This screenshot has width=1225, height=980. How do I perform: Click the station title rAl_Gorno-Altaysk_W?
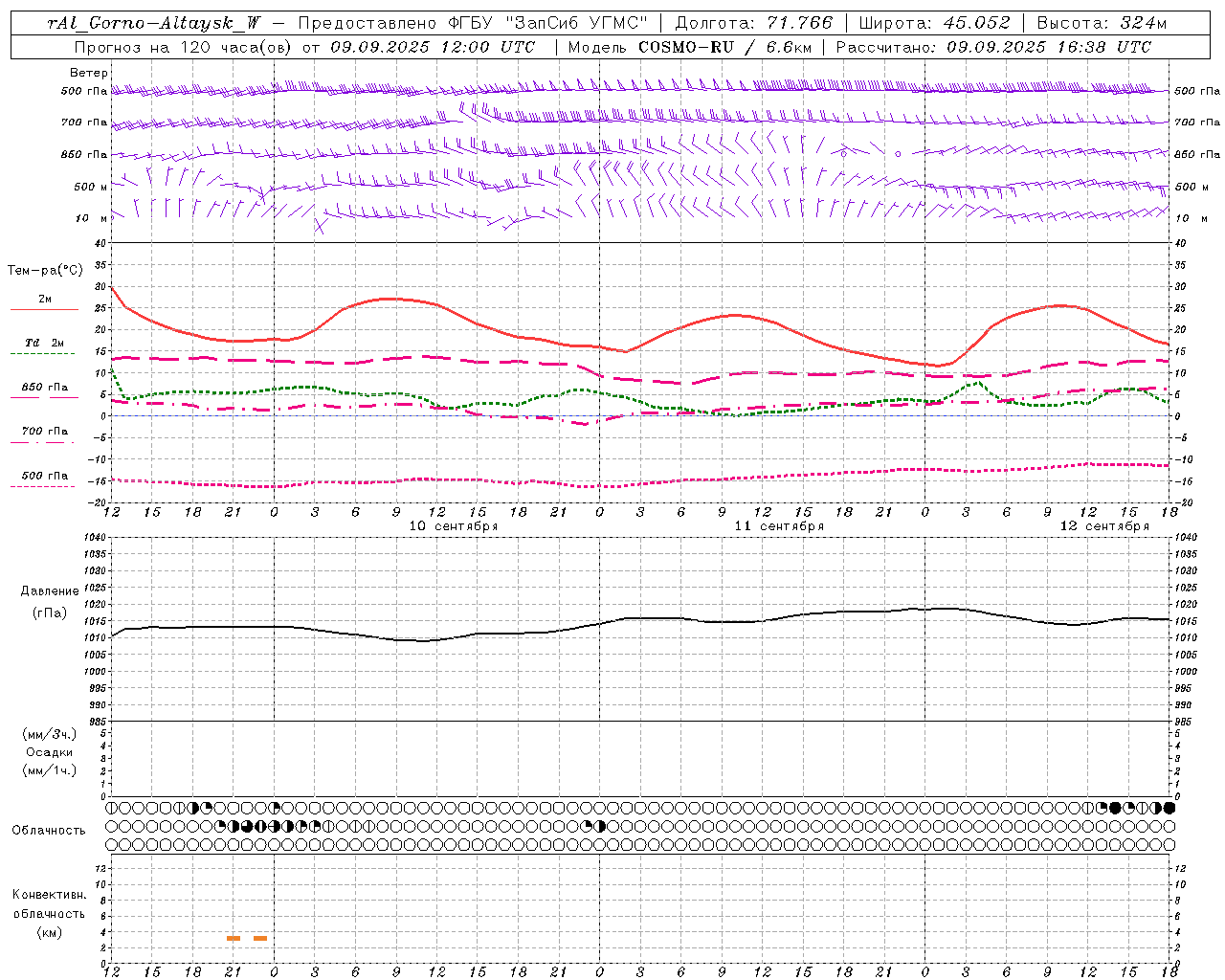pos(154,23)
